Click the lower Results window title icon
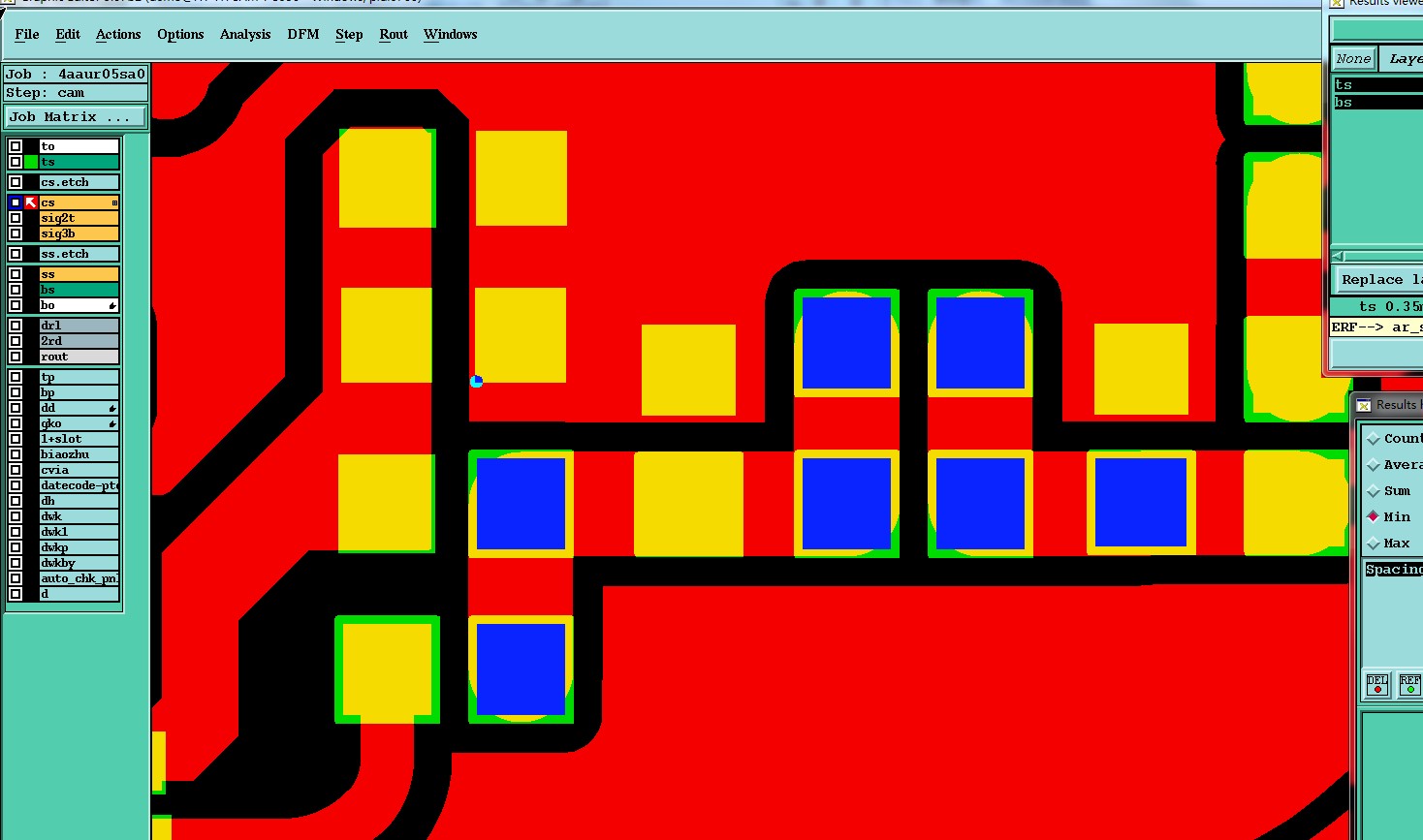 coord(1364,405)
